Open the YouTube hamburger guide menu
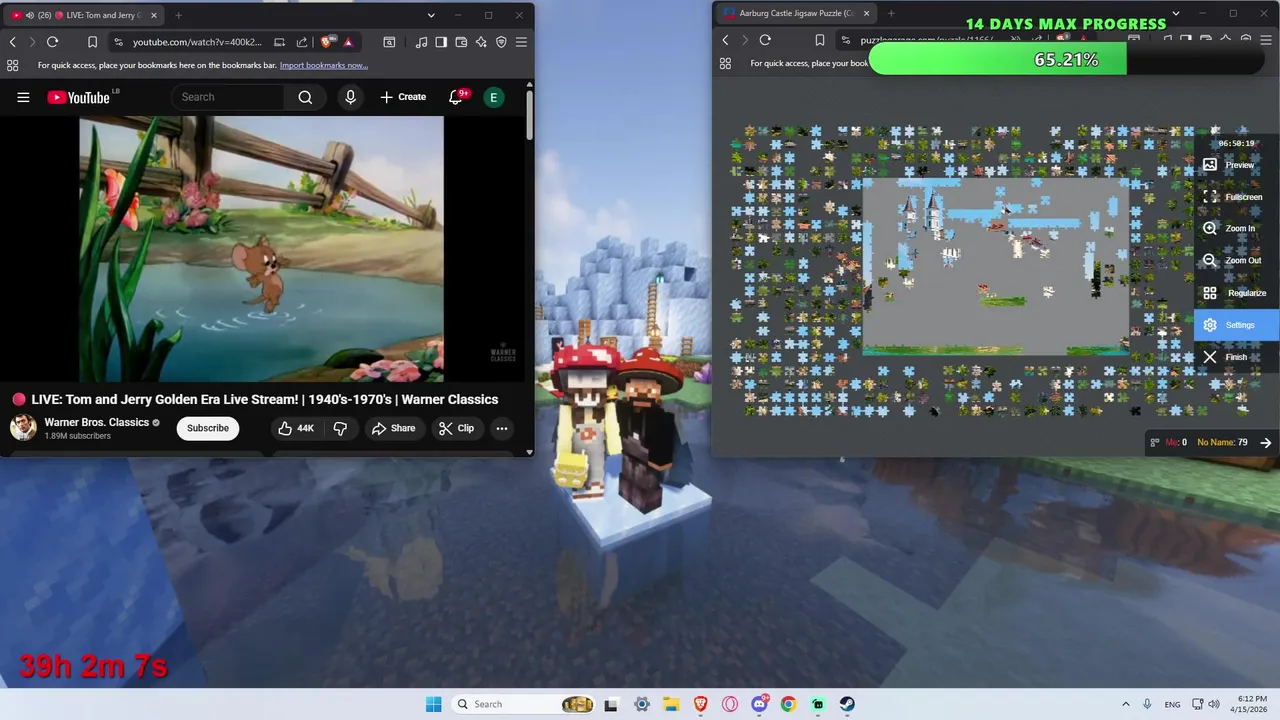The image size is (1280, 720). [x=23, y=97]
